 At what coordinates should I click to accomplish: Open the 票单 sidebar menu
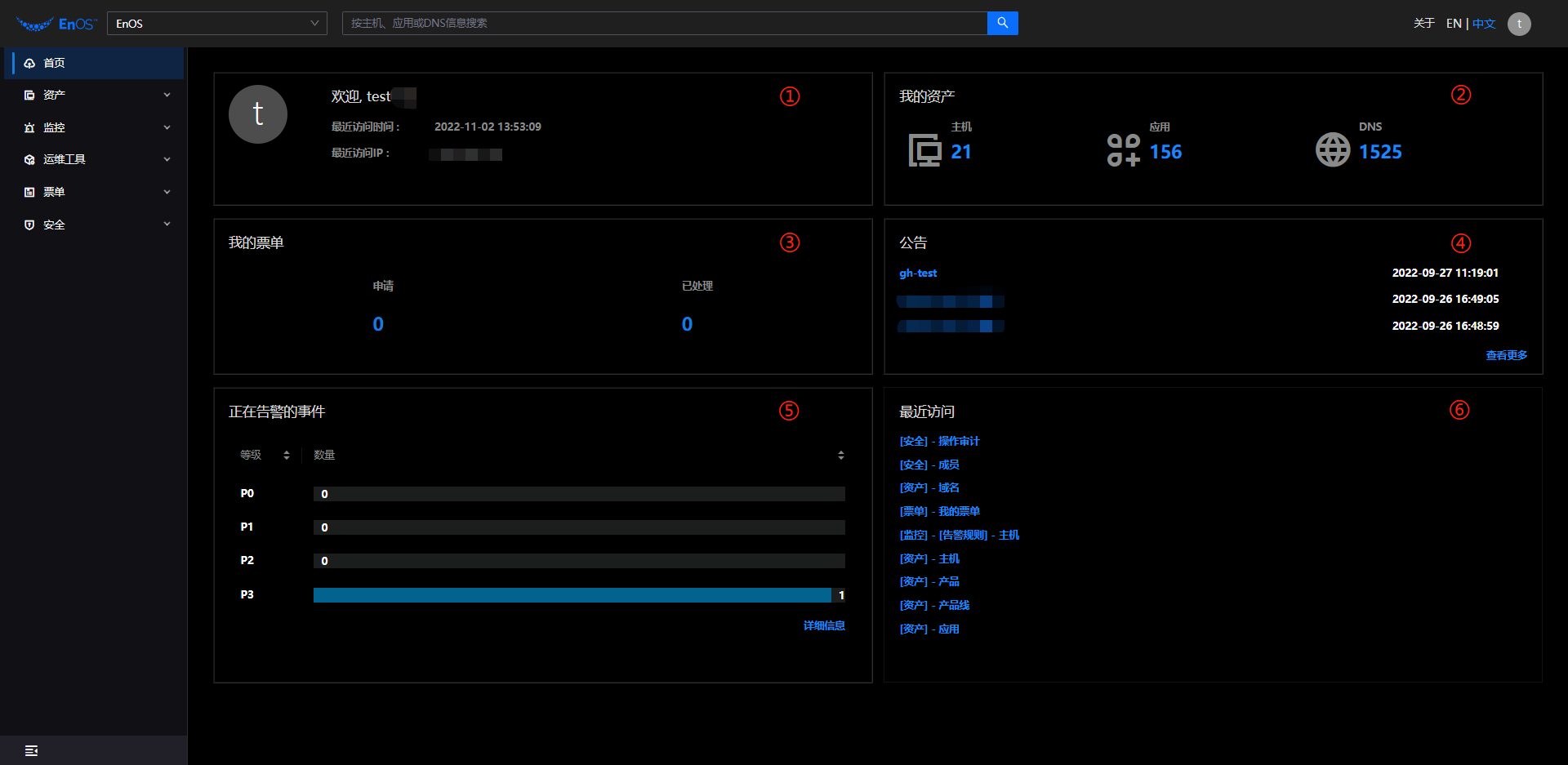[x=94, y=192]
